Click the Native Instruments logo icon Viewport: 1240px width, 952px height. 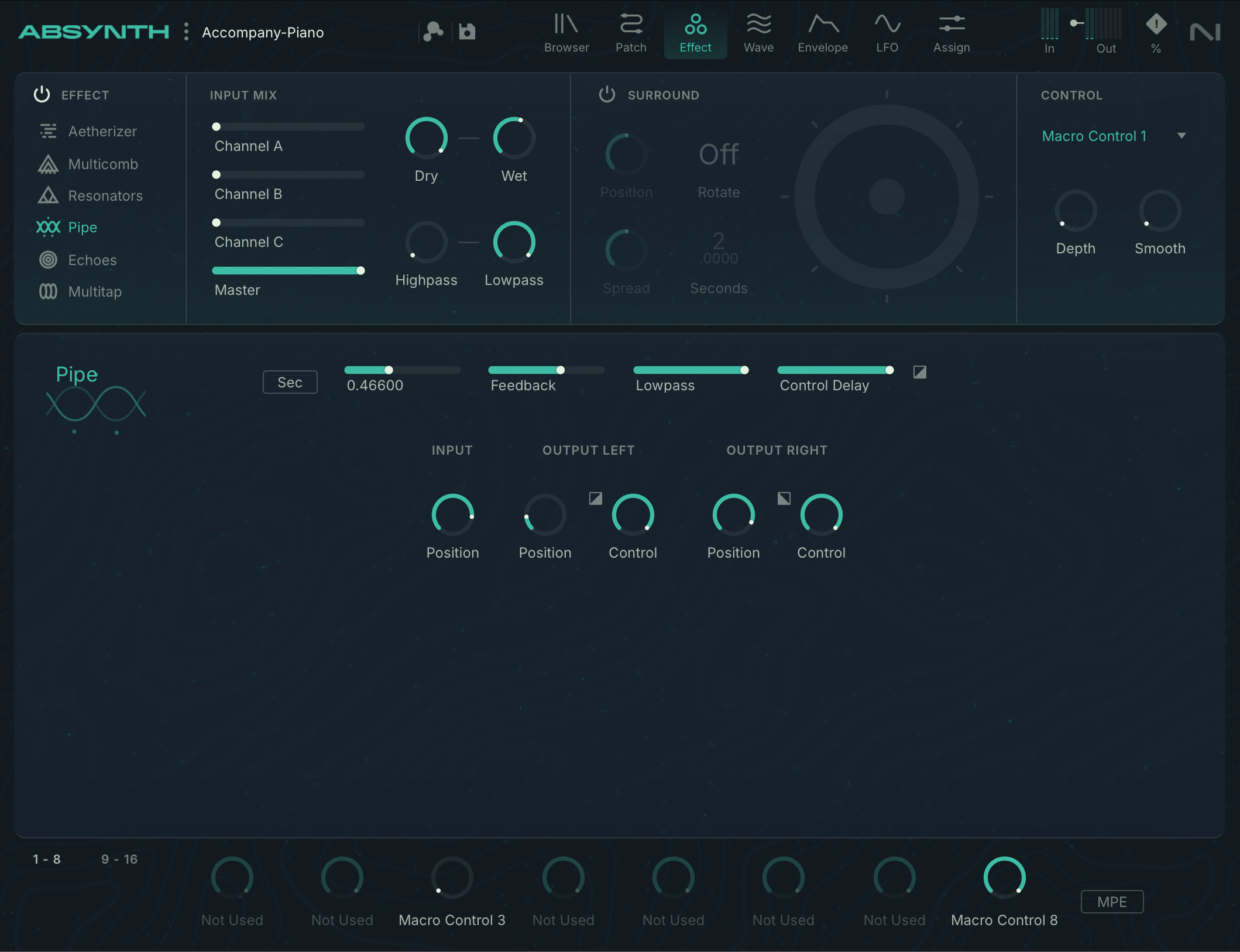1205,32
